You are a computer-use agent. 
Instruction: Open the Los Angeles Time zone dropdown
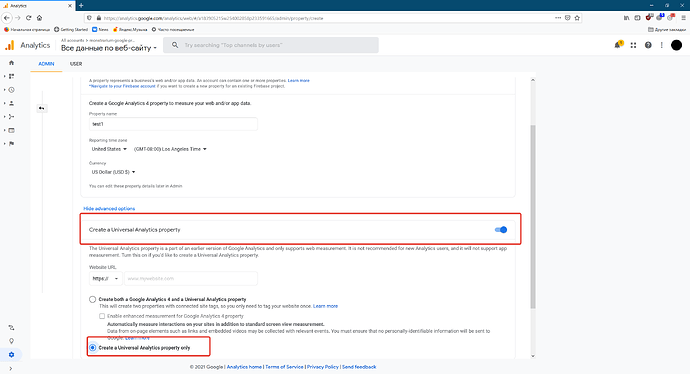(170, 149)
